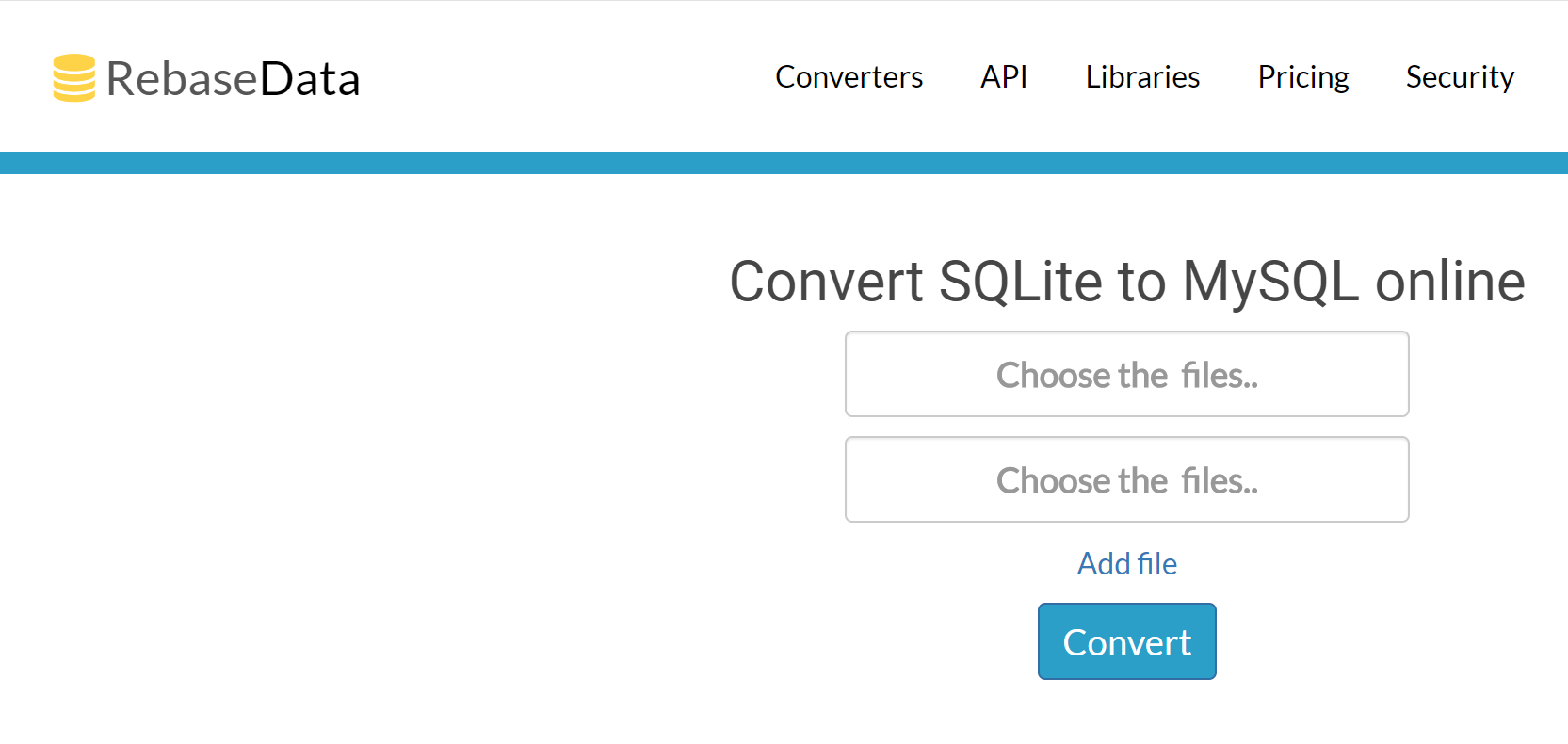Viewport: 1568px width, 744px height.
Task: Open the Converters menu item
Action: click(x=849, y=77)
